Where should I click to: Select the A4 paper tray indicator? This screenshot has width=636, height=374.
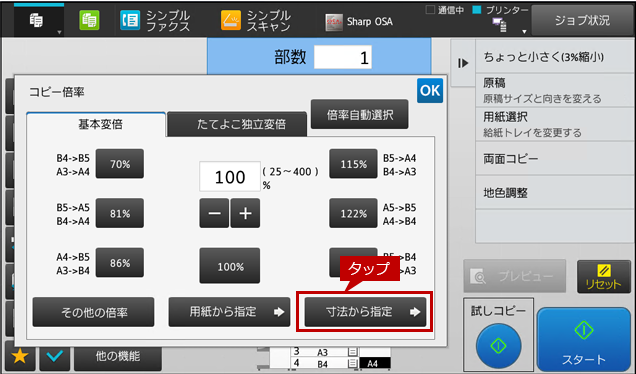pos(375,363)
